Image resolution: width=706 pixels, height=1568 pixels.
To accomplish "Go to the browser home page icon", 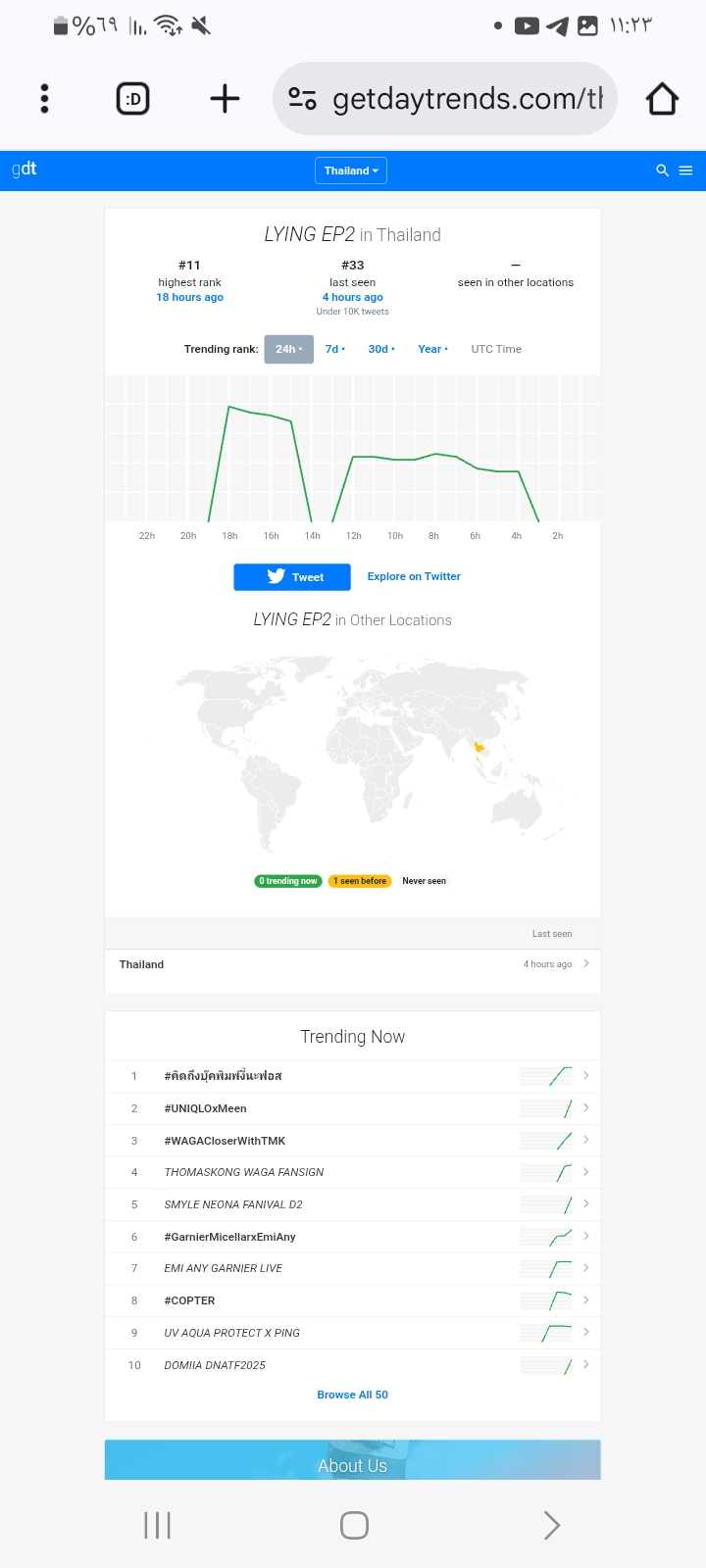I will click(x=662, y=99).
